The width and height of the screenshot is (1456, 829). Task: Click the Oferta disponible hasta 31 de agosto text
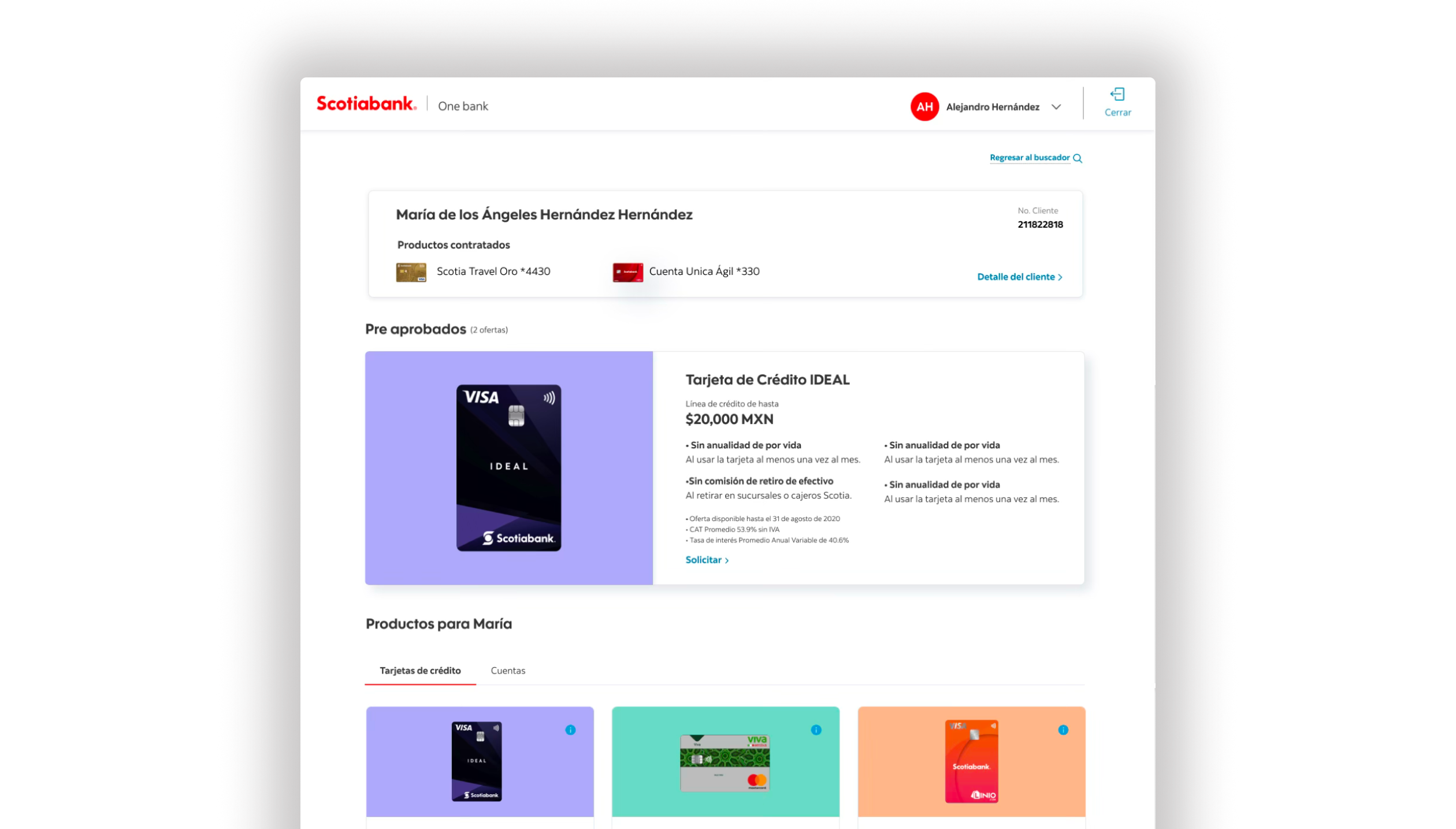[x=763, y=518]
